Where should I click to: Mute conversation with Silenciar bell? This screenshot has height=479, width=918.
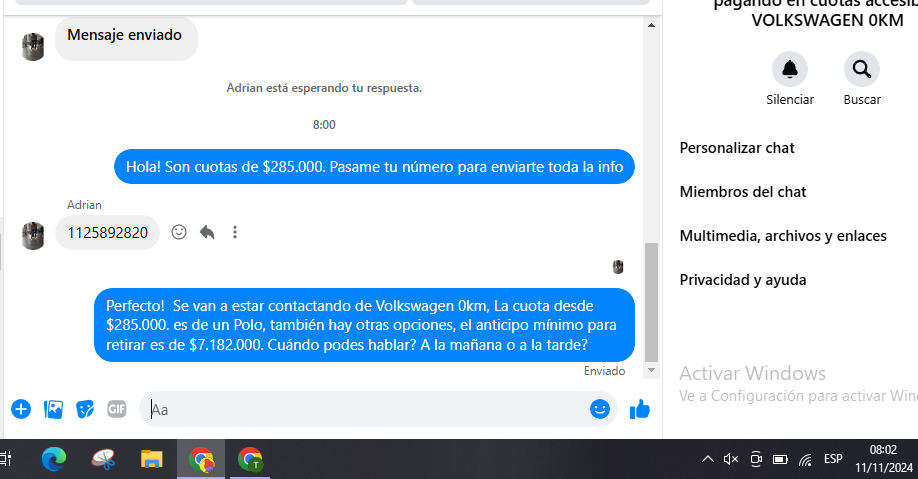coord(790,69)
